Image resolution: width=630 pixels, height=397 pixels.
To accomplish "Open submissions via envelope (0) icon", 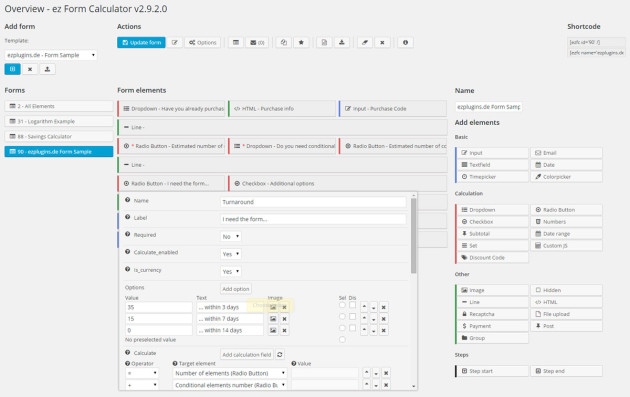I will coord(257,43).
